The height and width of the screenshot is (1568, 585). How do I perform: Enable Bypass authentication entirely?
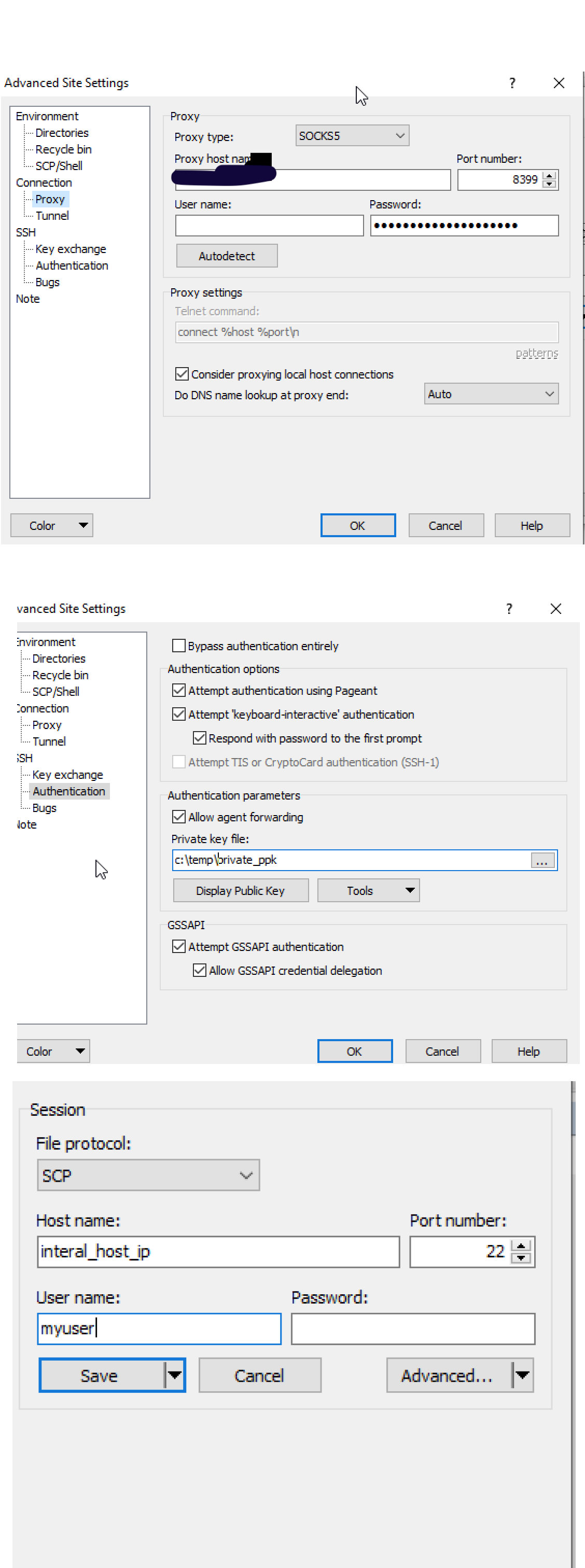pyautogui.click(x=179, y=646)
